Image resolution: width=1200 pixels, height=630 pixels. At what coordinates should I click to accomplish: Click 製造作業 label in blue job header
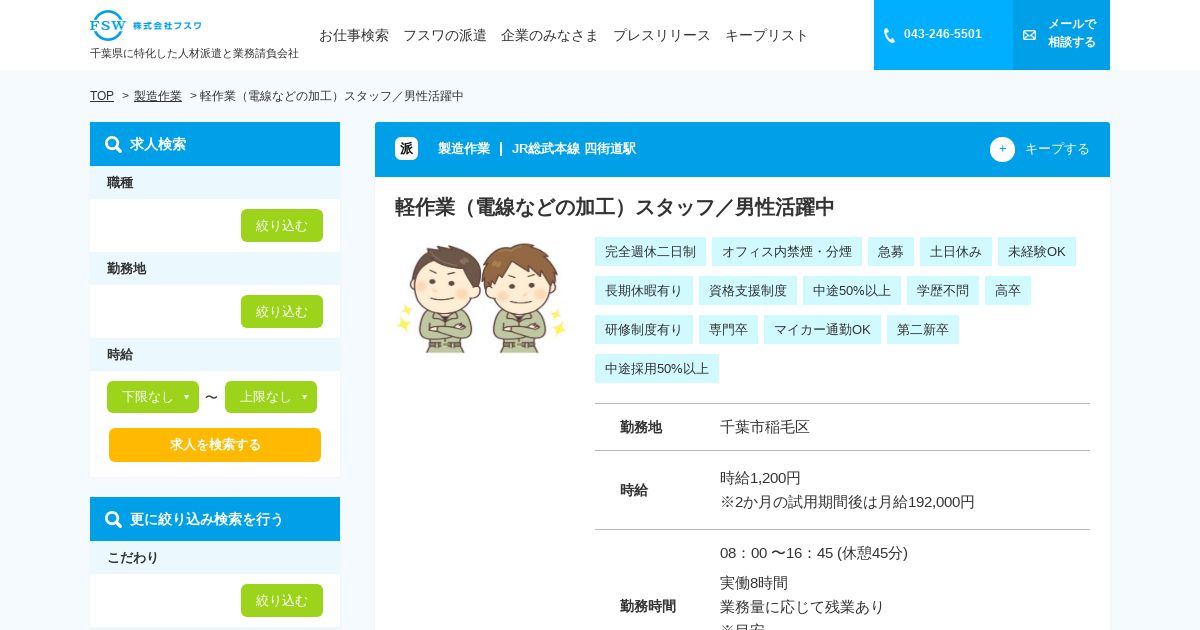click(x=464, y=149)
